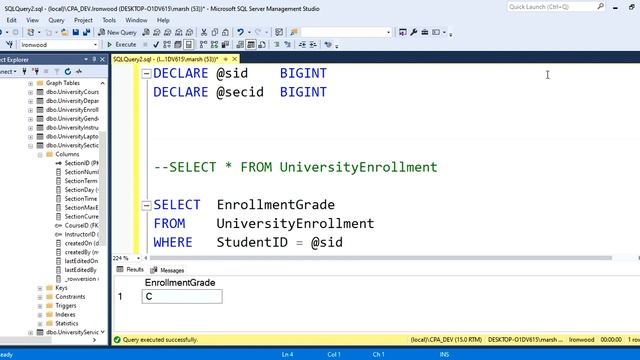Expand the Graph Tables folder
Screen dimensions: 640x360
(30, 83)
